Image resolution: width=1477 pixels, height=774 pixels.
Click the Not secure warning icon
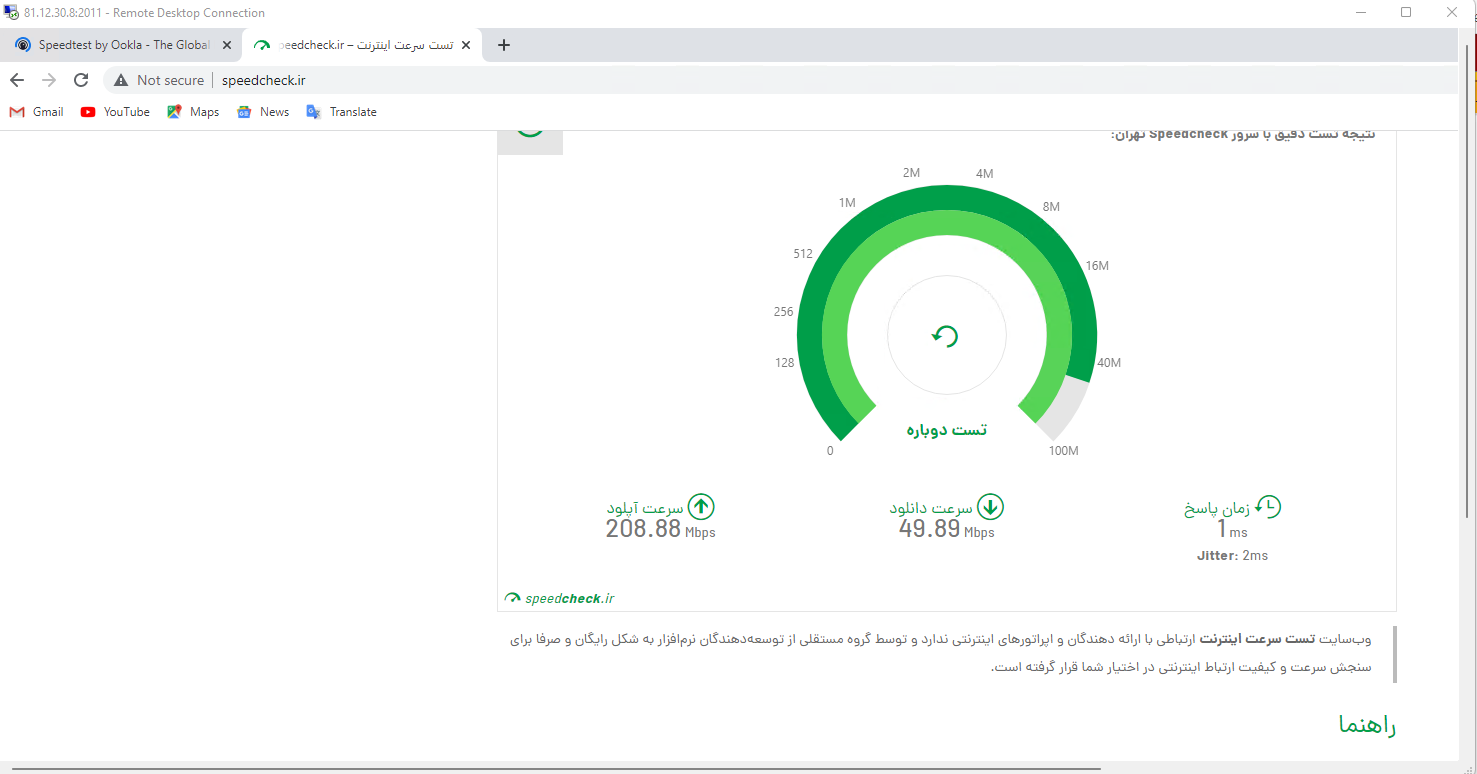(121, 80)
